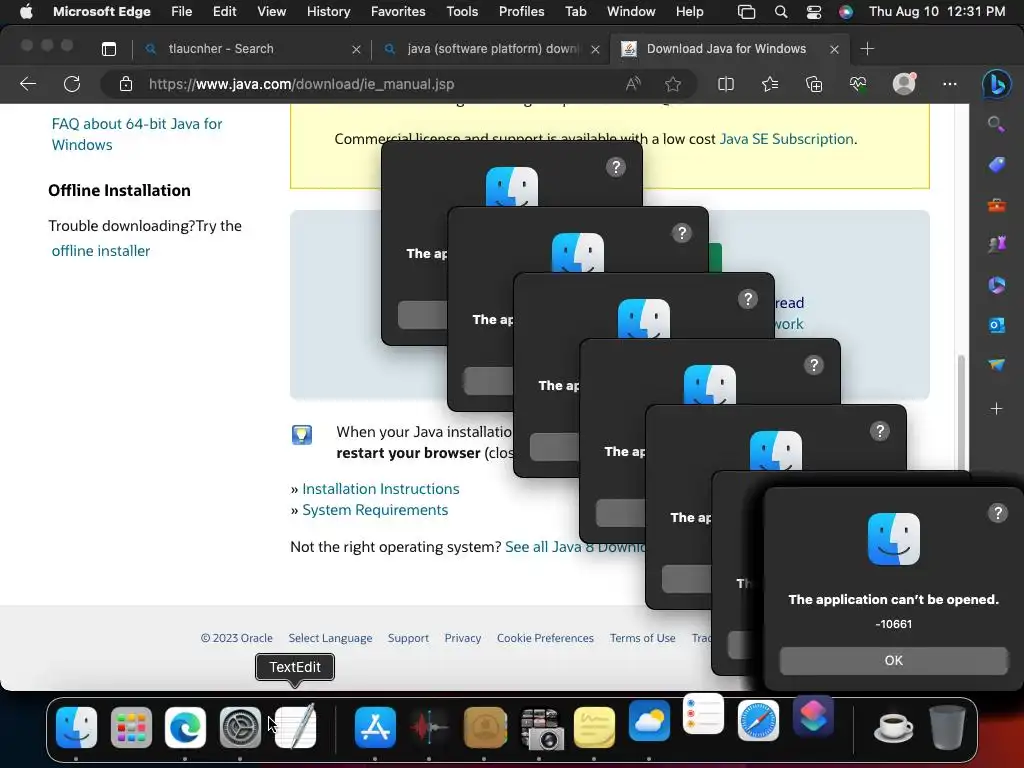Screen dimensions: 1024x768
Task: Open Installation Instructions link
Action: pos(381,488)
